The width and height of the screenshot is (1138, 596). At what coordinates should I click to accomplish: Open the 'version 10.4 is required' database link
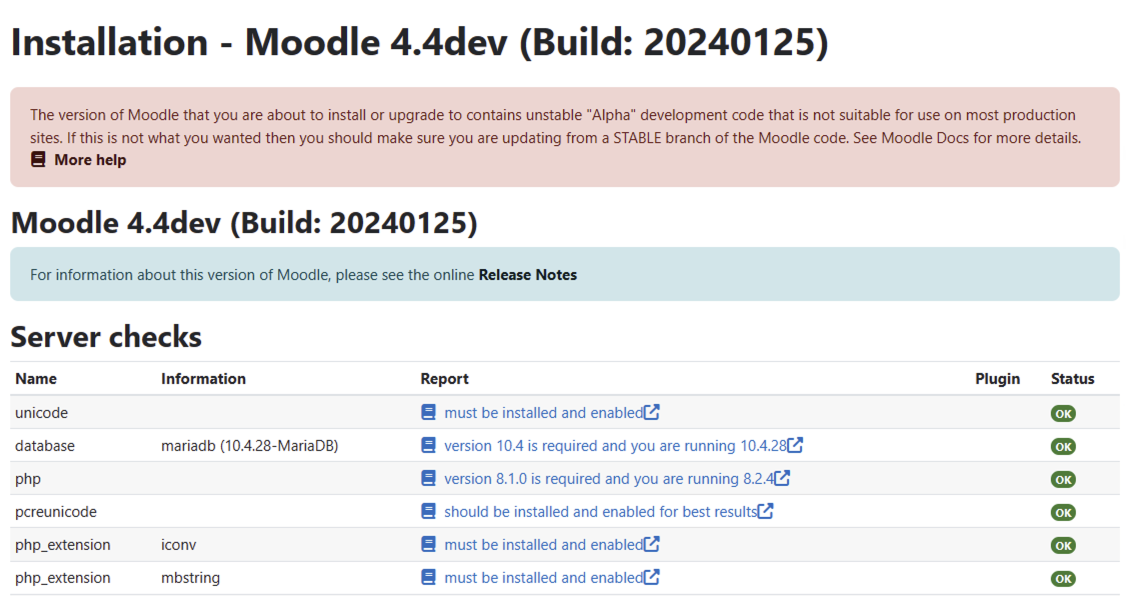pos(615,446)
